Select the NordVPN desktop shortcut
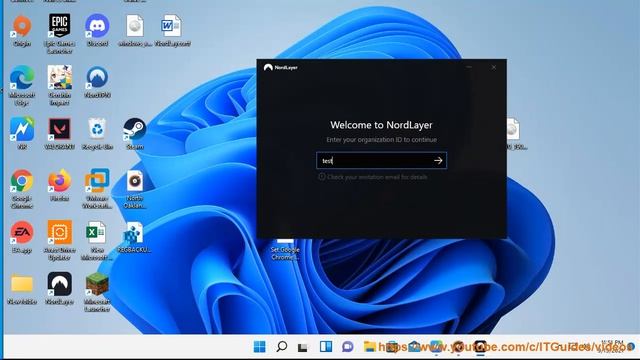 click(x=97, y=82)
